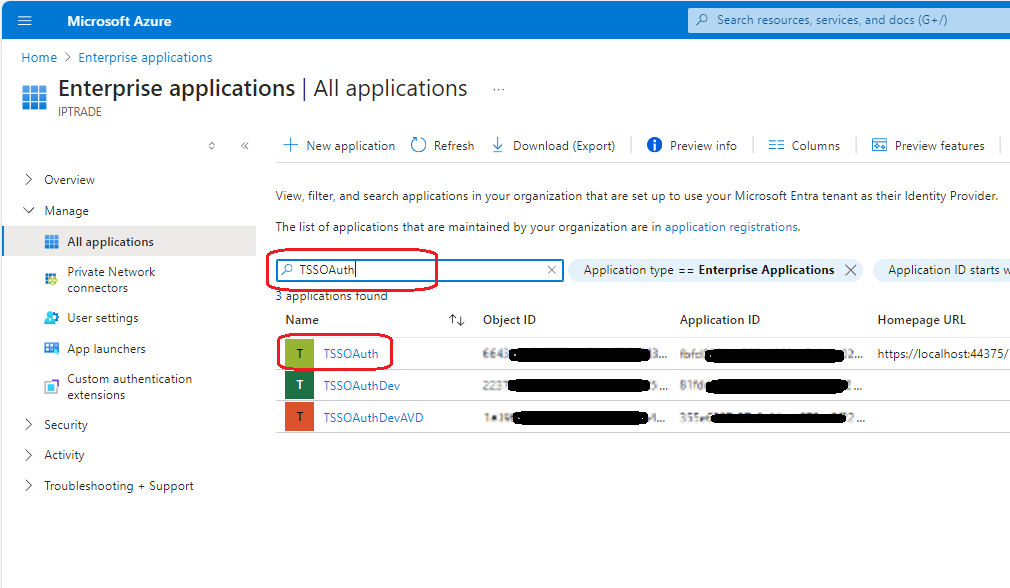
Task: Collapse the Manage section
Action: (28, 211)
